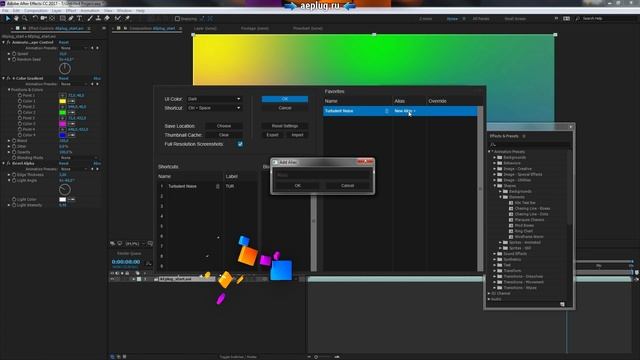Collapse the 4-Color Gradient effect
The image size is (640, 360).
tap(4, 78)
